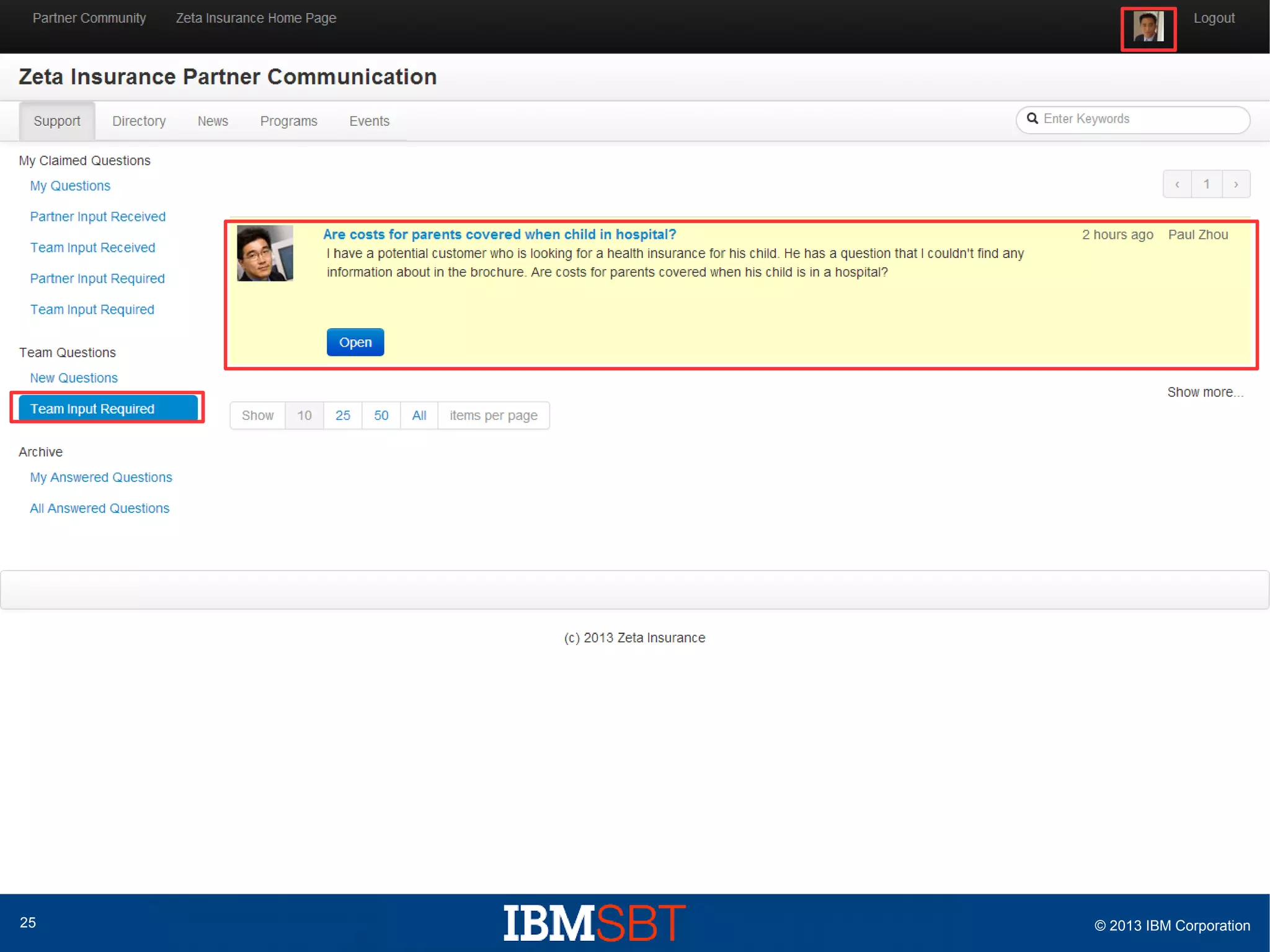
Task: Open My Questions in sidebar
Action: coord(70,186)
